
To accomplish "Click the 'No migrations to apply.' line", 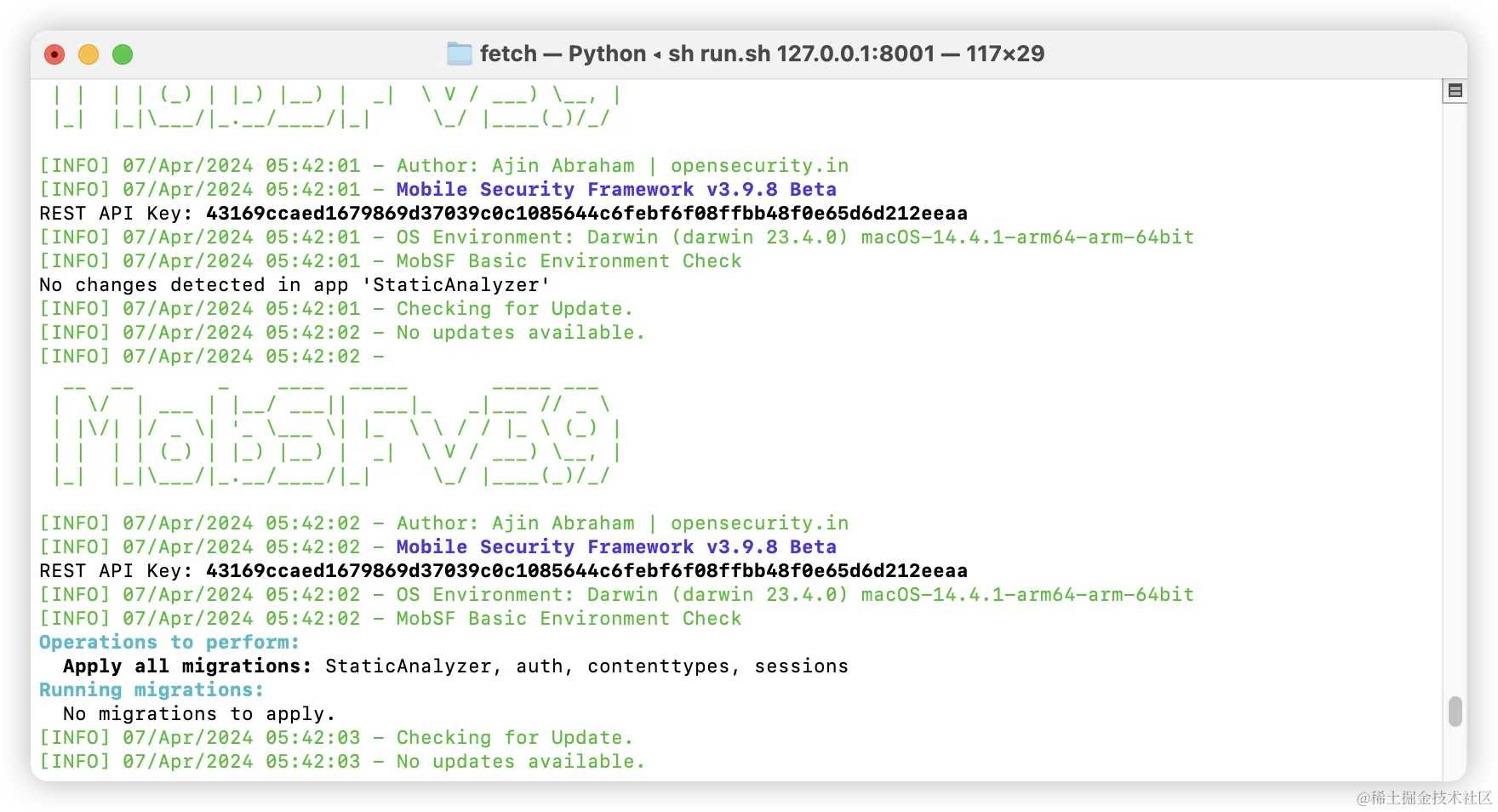I will [199, 713].
